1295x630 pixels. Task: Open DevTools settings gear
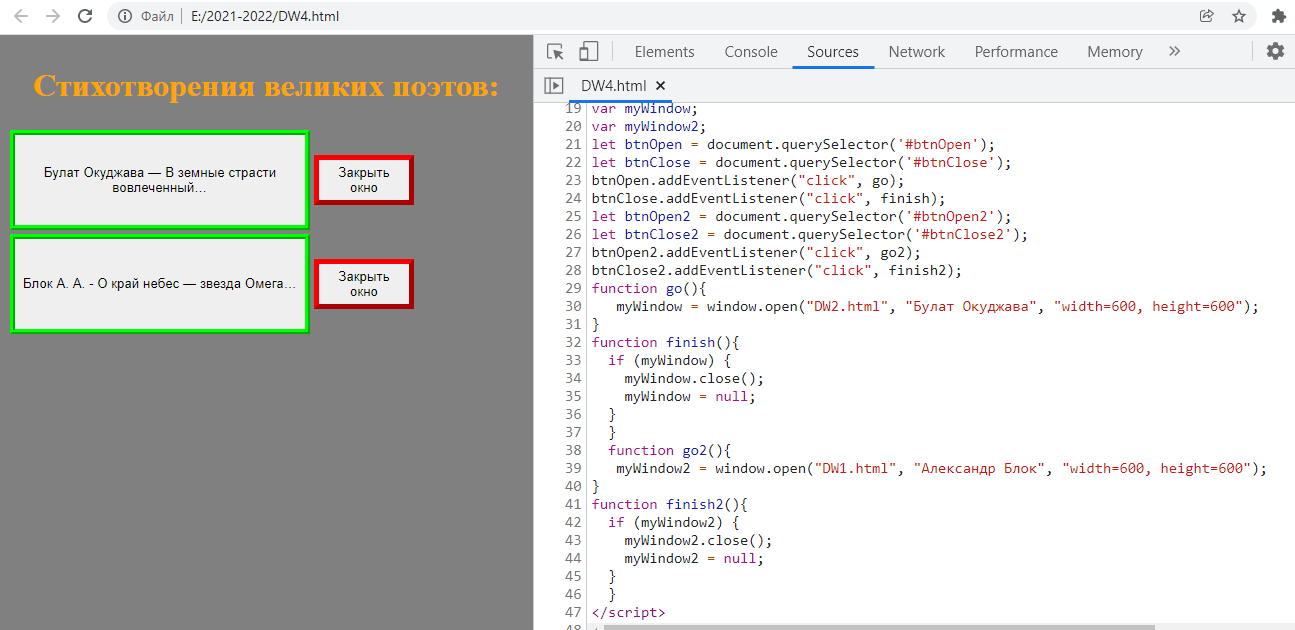(x=1275, y=52)
